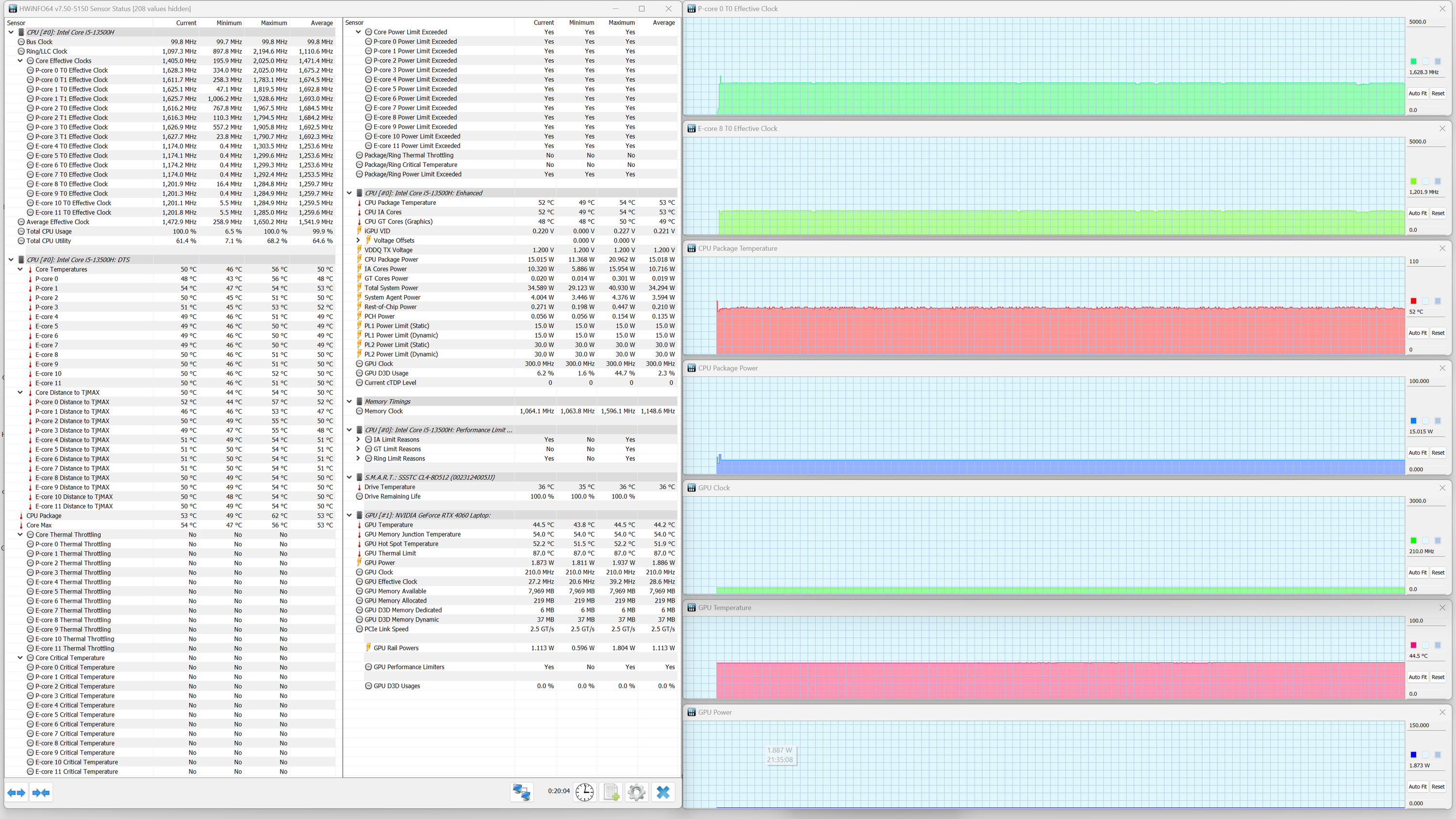Open sensor settings gear icon
Image resolution: width=1456 pixels, height=819 pixels.
click(636, 792)
